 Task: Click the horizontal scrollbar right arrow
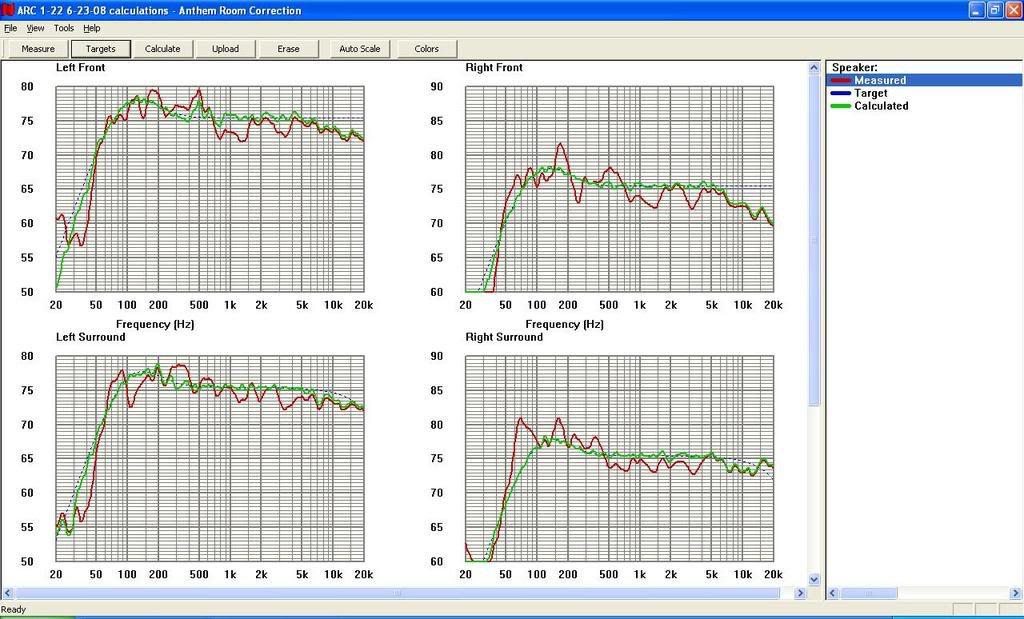coord(800,592)
